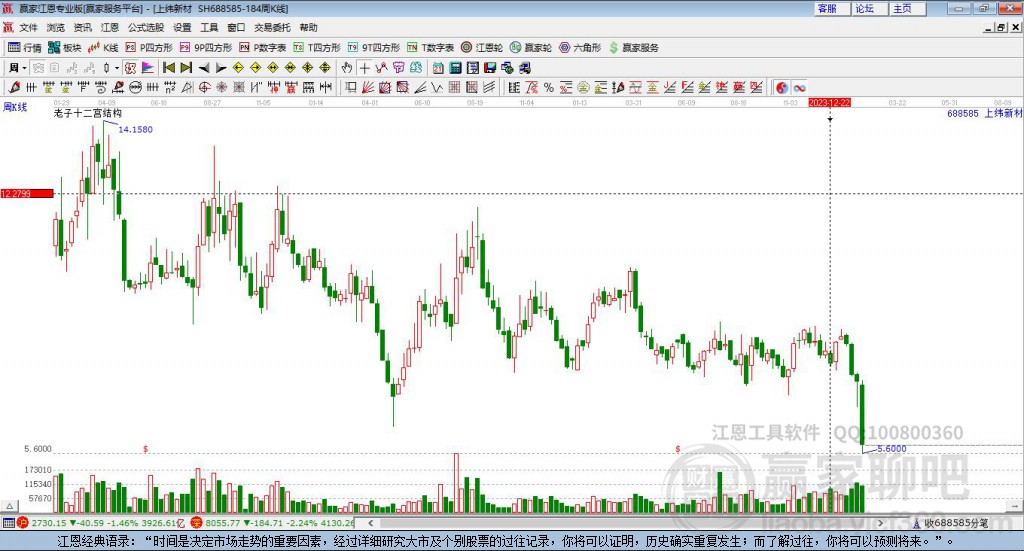Open the 9T四方形 tool
The image size is (1024, 551).
374,48
